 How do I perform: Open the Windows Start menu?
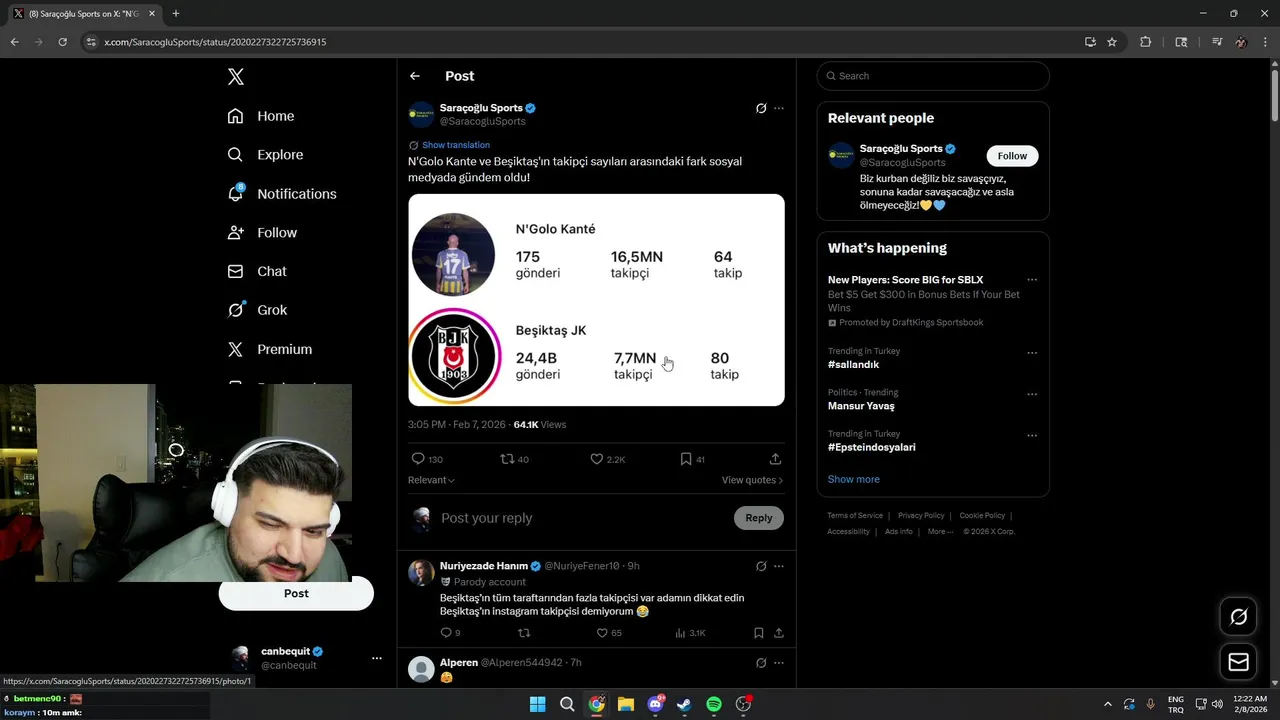coord(537,704)
